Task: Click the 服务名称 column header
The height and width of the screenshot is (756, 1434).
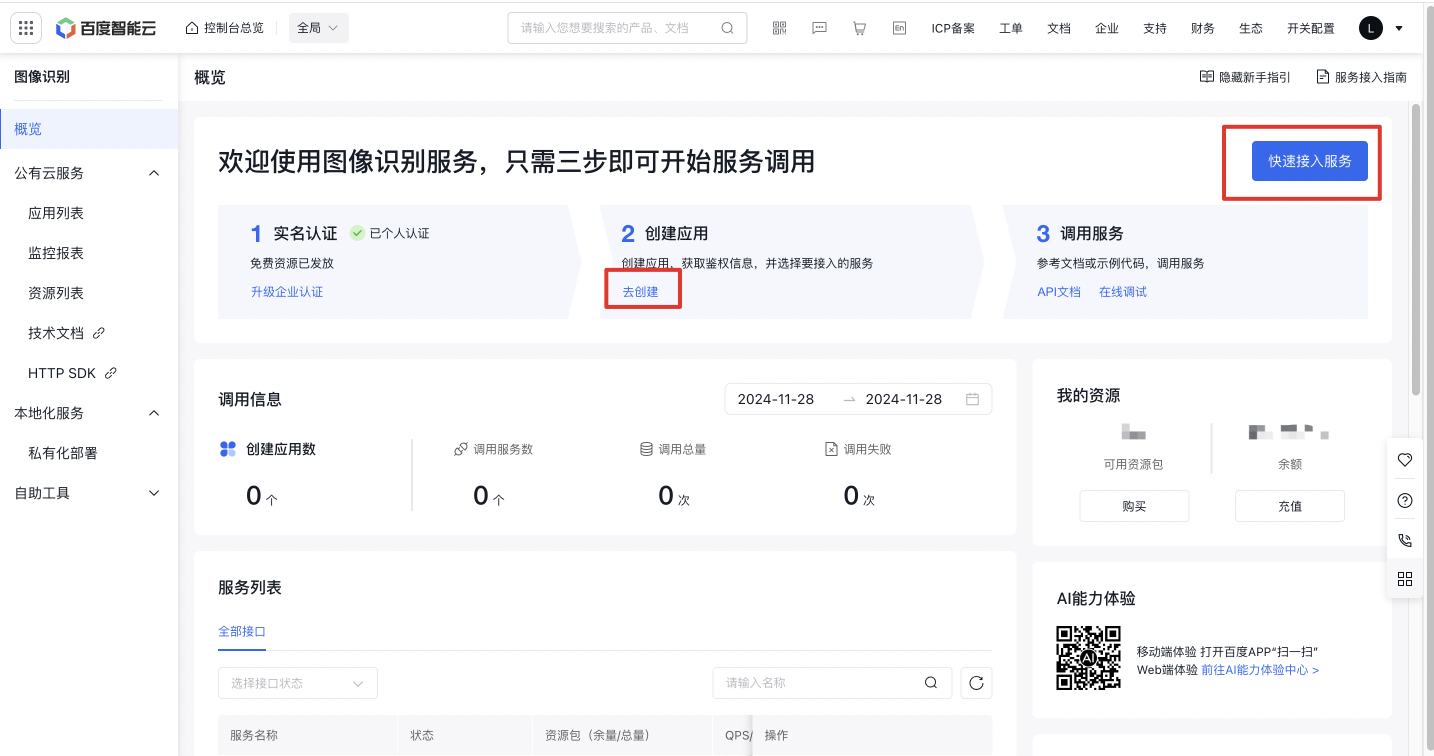Action: pyautogui.click(x=254, y=735)
